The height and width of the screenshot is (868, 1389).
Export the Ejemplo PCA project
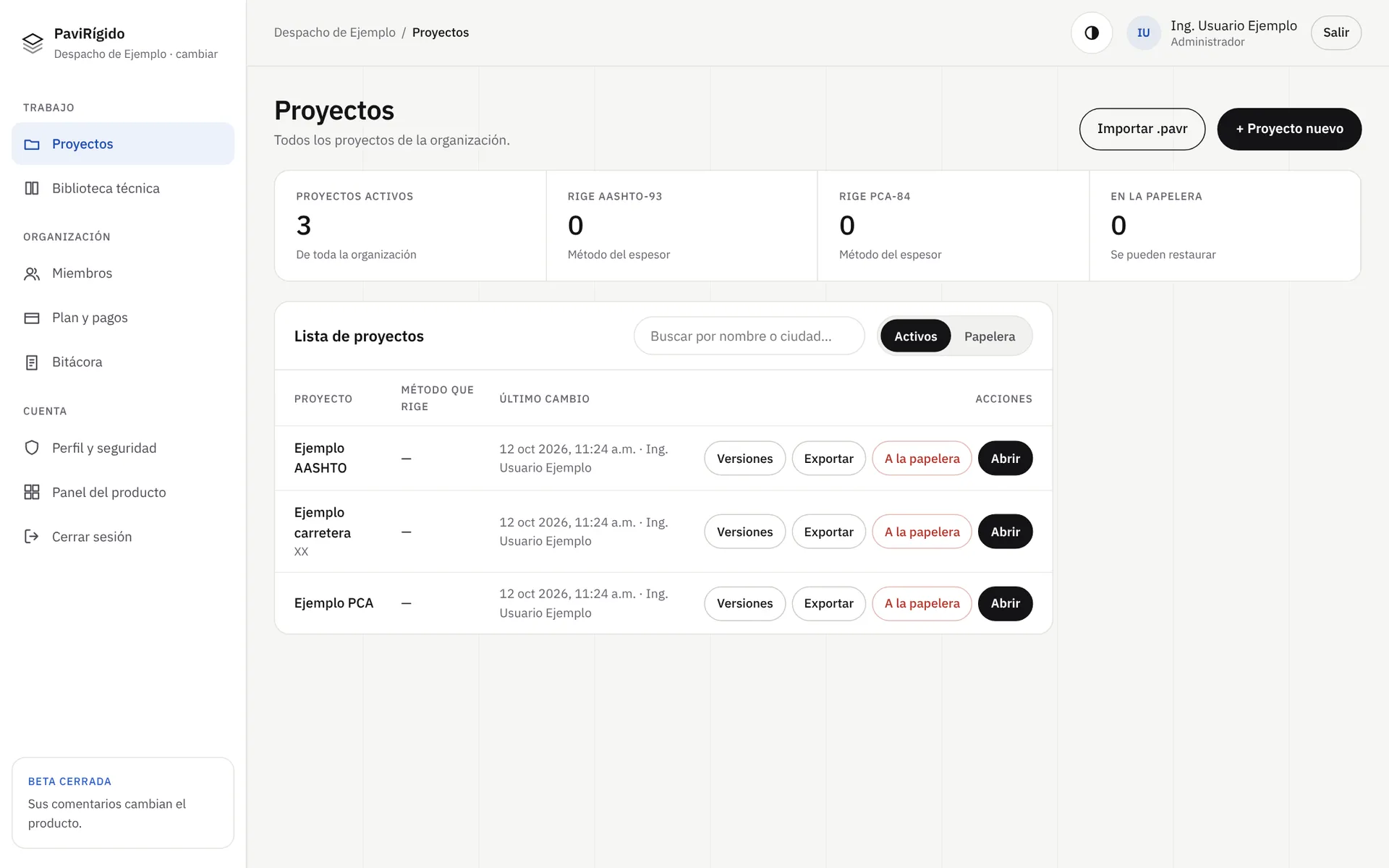click(828, 603)
